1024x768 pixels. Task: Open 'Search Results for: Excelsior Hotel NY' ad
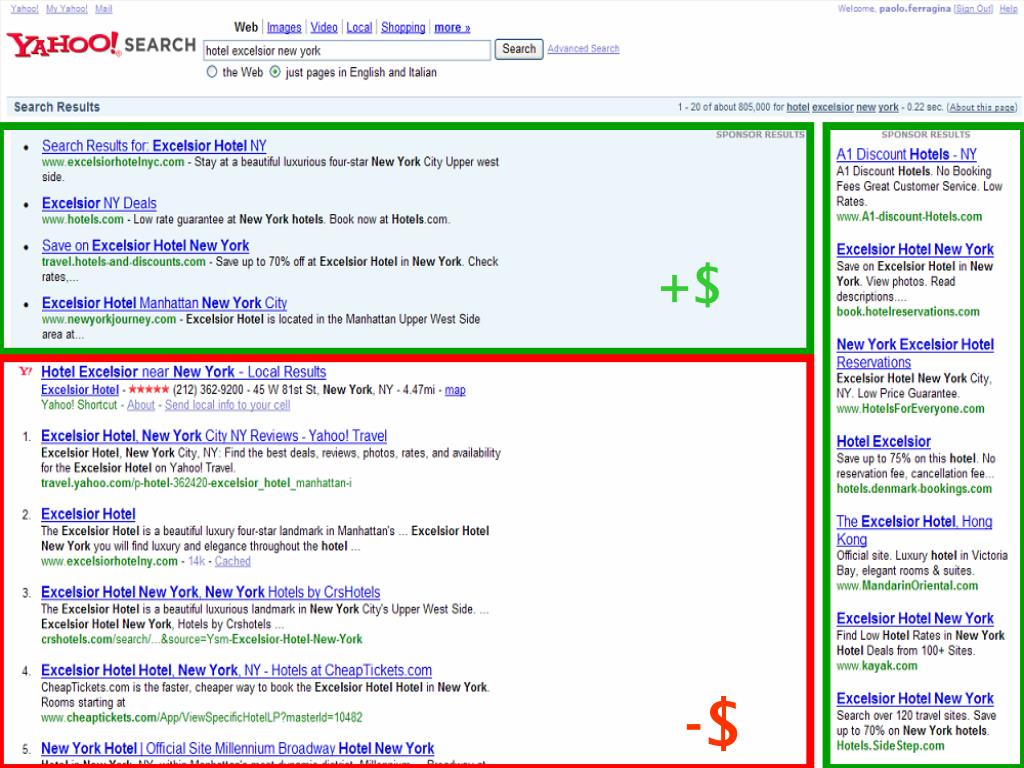154,146
